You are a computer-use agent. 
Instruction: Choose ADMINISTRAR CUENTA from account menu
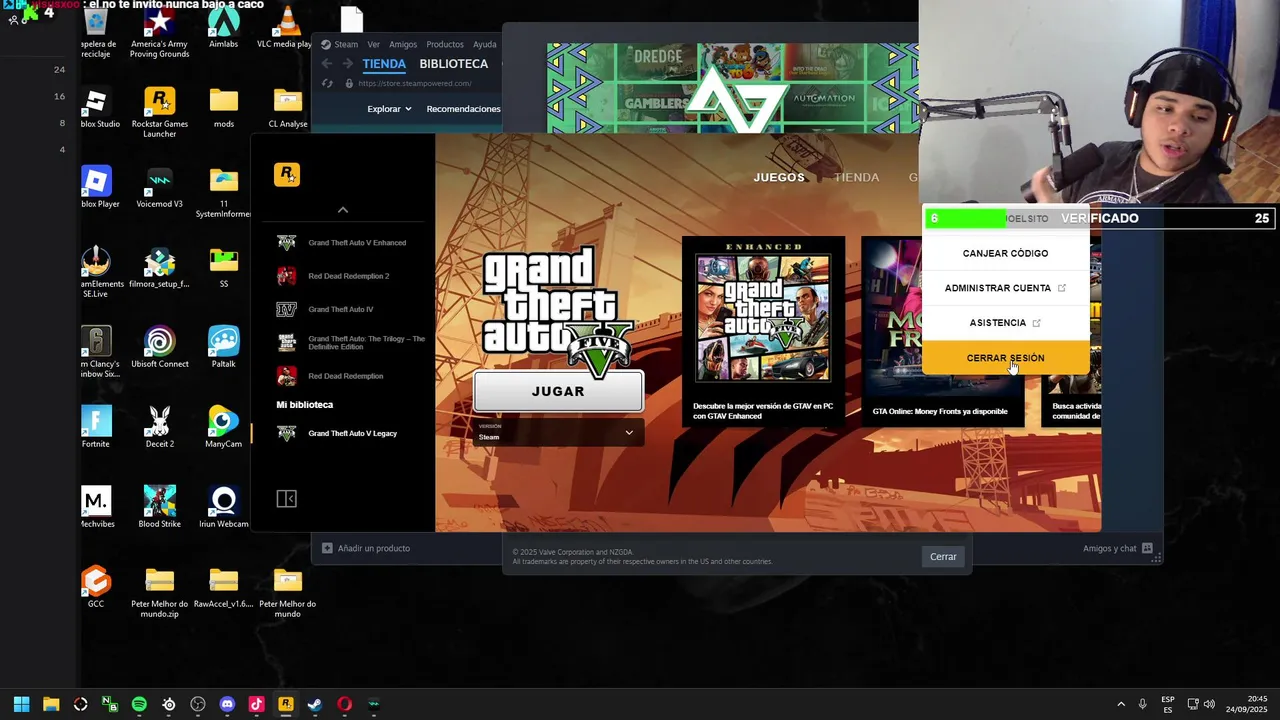(x=1005, y=288)
